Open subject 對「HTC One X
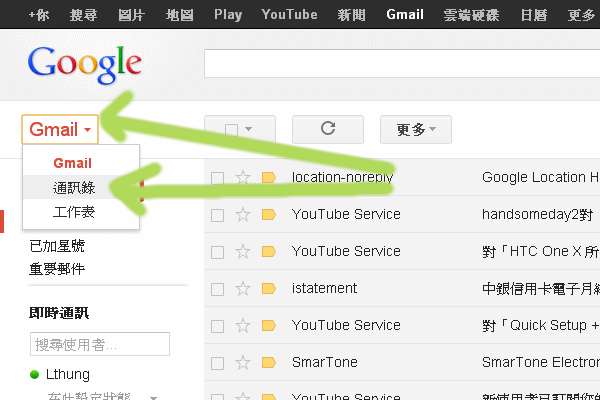600x400 pixels. 540,251
